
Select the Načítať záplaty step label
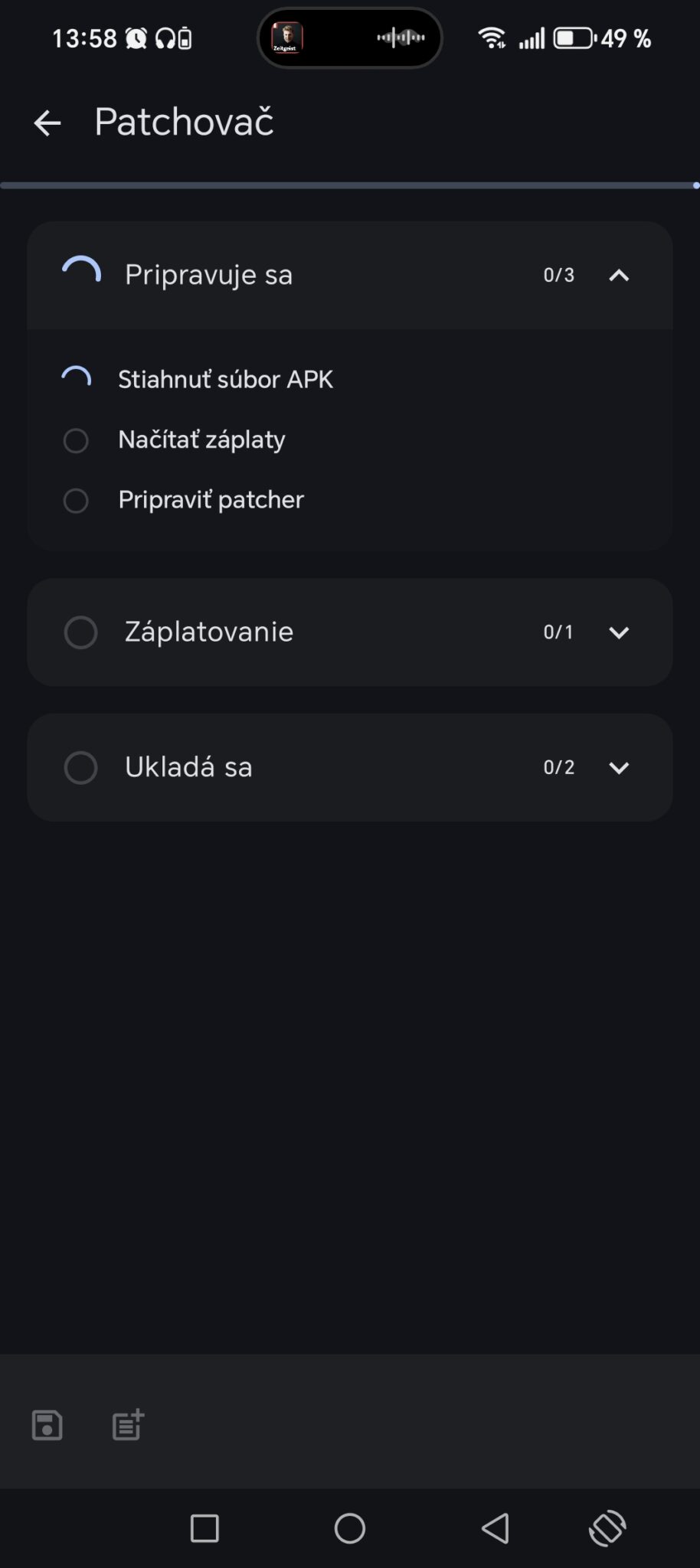[201, 440]
